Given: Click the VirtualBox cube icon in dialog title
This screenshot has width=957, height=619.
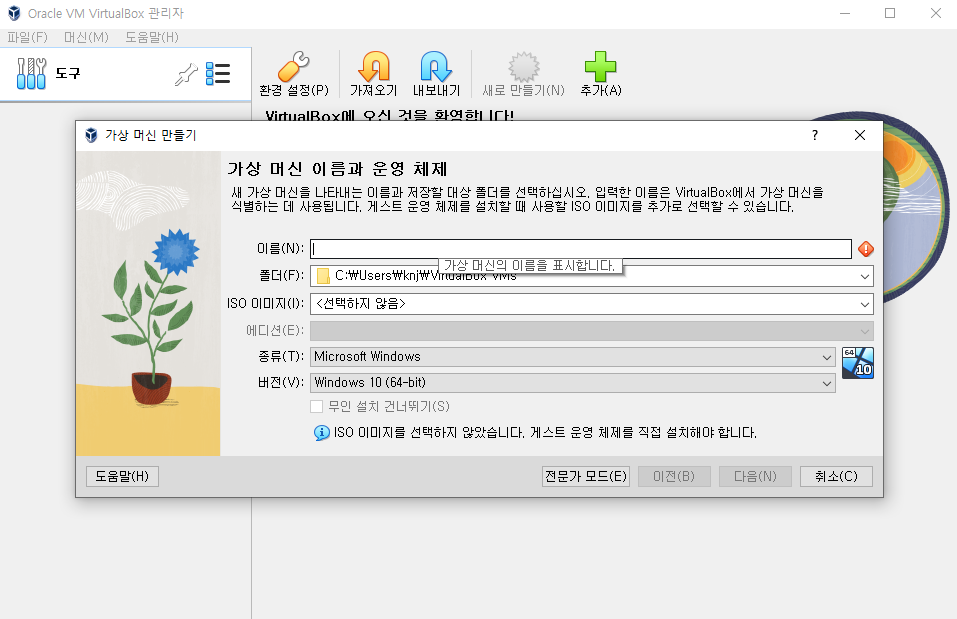Looking at the screenshot, I should [x=91, y=135].
